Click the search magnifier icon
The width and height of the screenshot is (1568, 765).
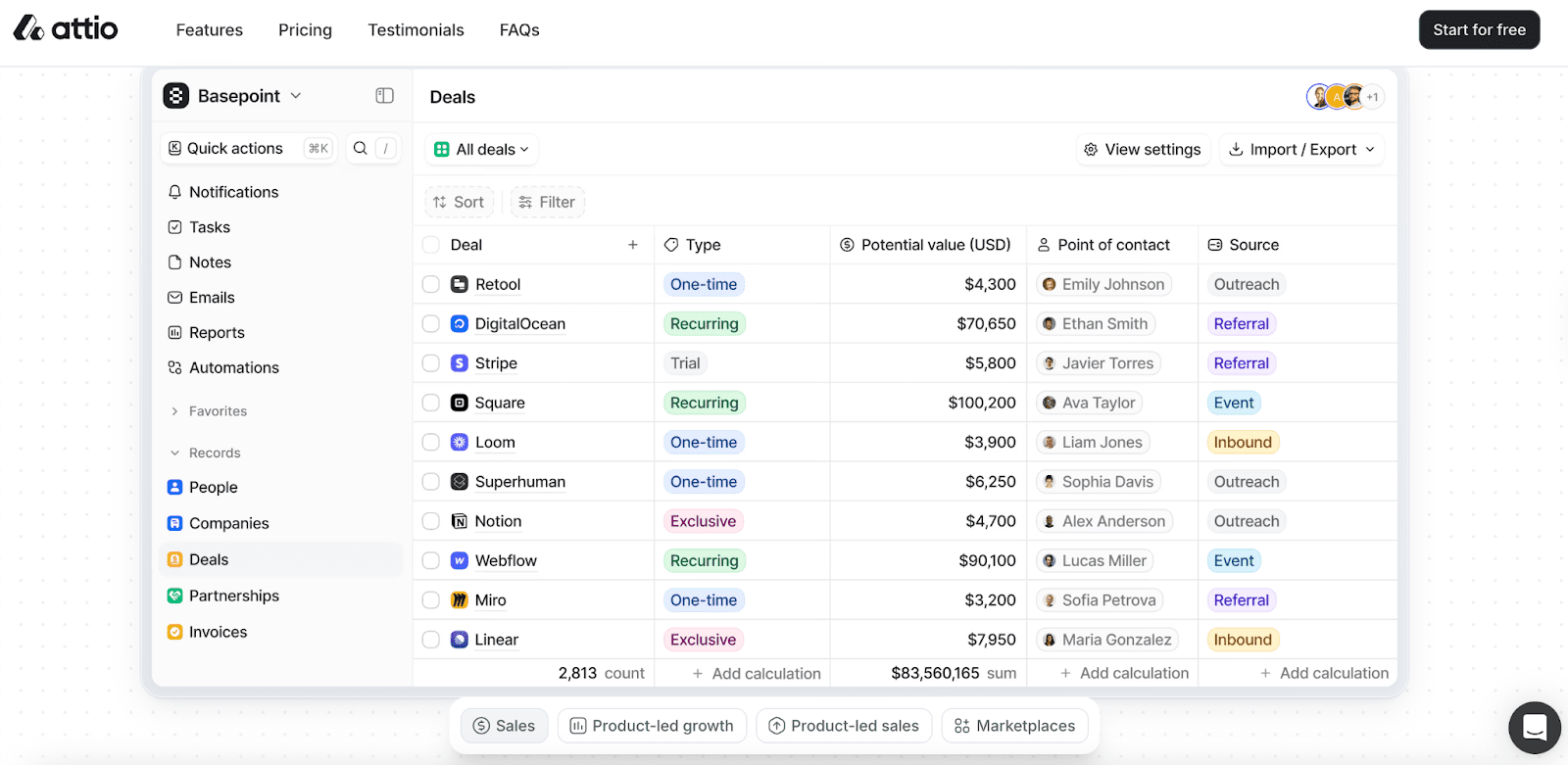tap(361, 148)
